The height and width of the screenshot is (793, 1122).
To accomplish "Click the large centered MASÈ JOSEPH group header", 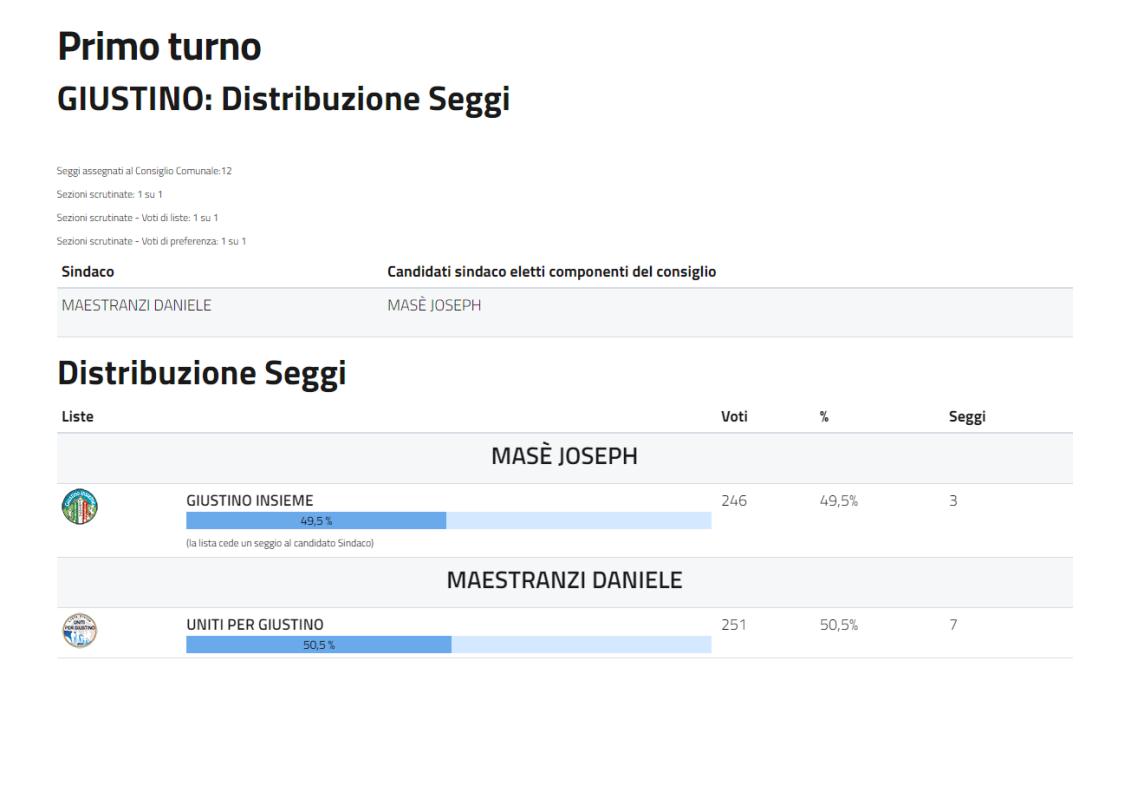I will pos(564,457).
